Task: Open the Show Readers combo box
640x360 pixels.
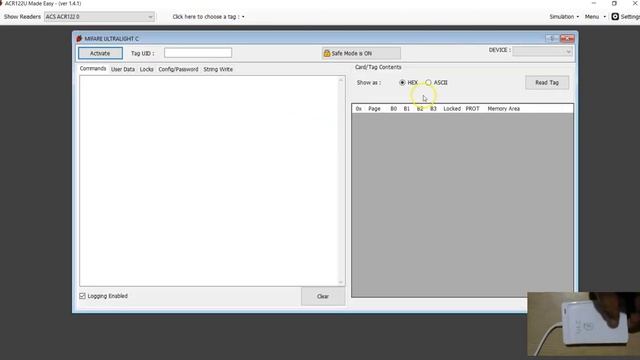Action: [x=99, y=17]
